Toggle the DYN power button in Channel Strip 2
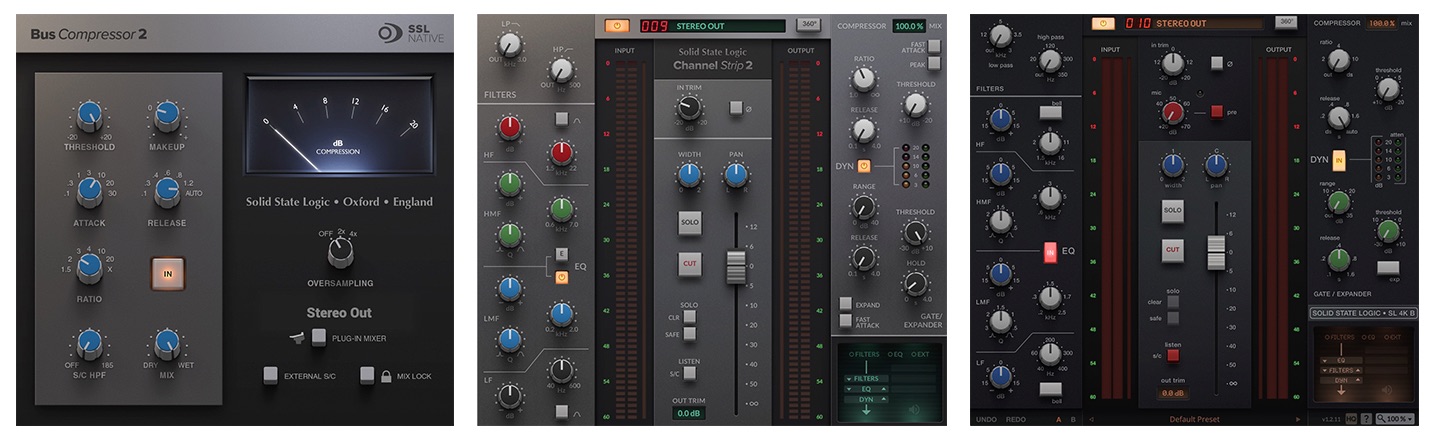The image size is (1438, 438). point(863,166)
